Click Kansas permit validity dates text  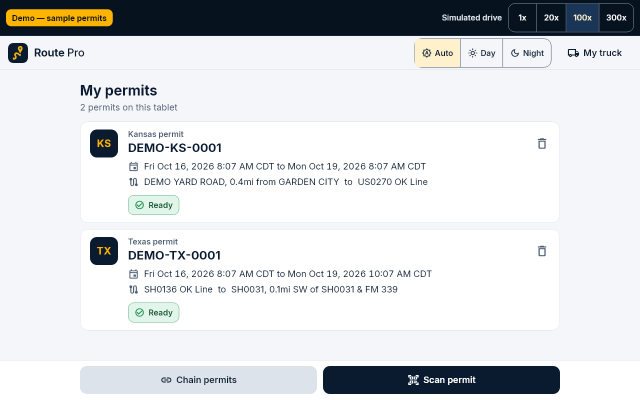coord(285,167)
